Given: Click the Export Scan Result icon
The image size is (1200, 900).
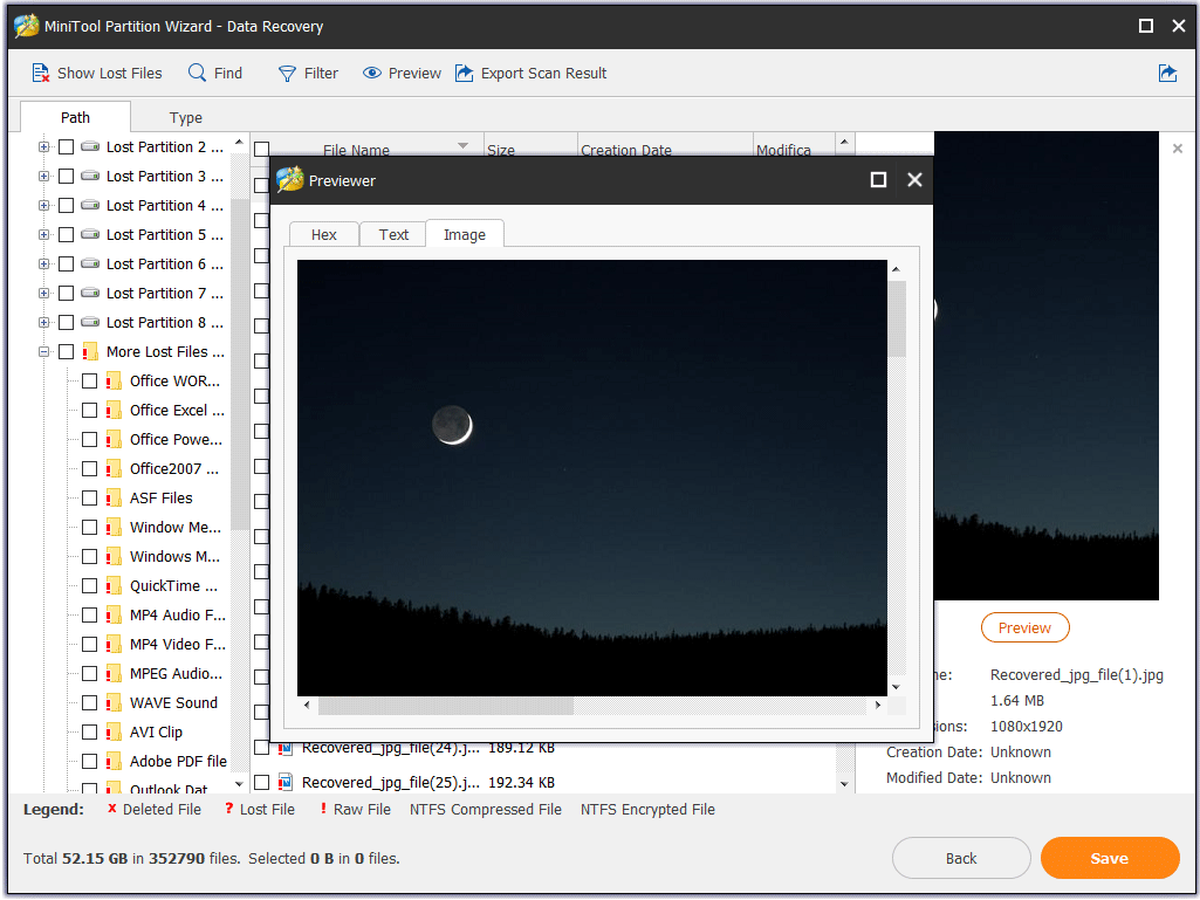Looking at the screenshot, I should click(464, 73).
